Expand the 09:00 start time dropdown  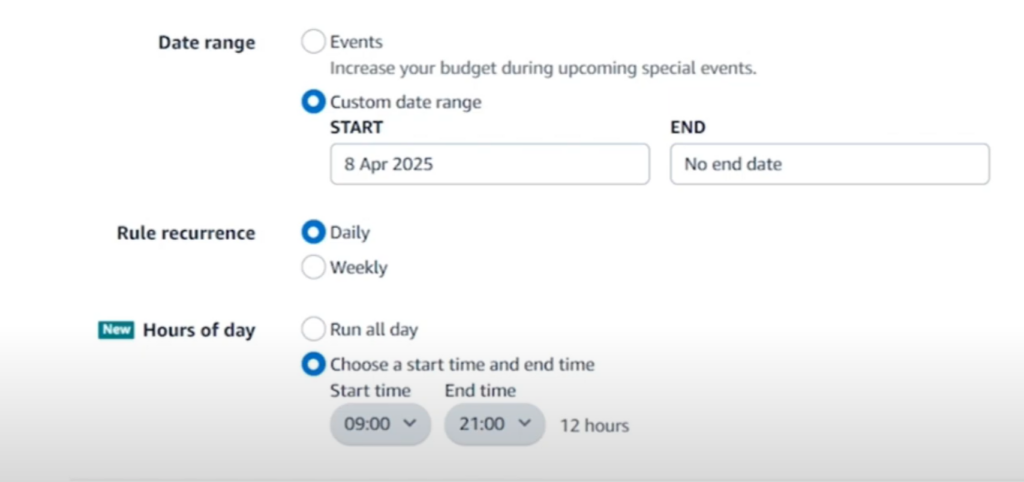[x=380, y=424]
